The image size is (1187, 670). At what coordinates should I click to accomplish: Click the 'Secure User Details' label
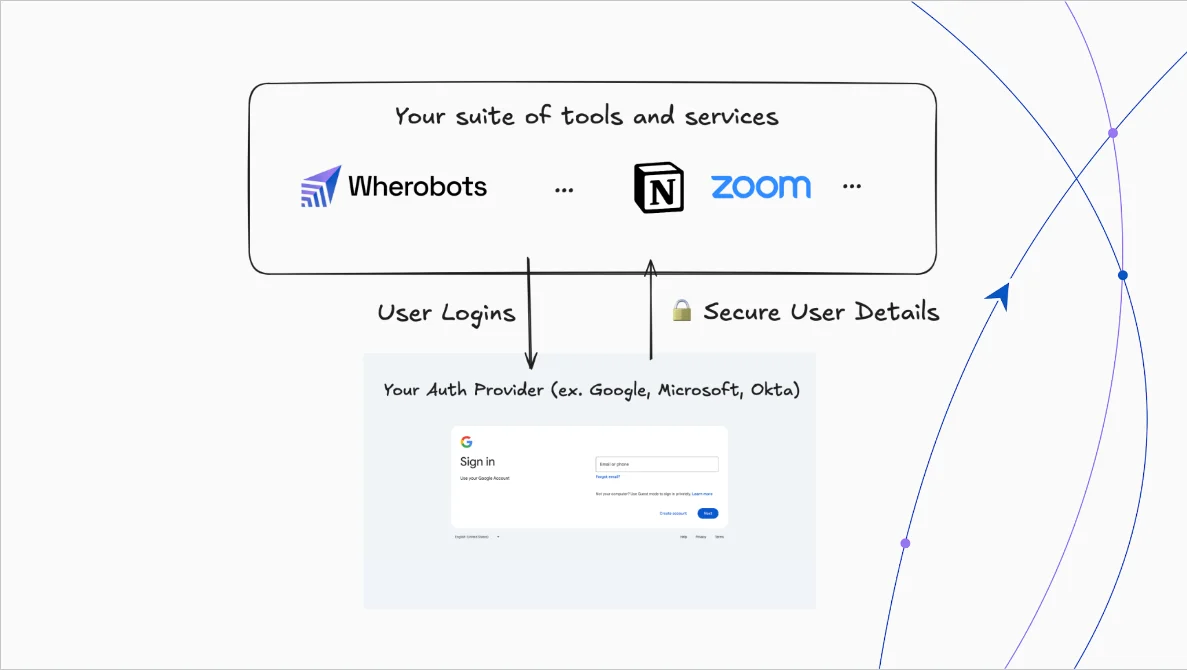coord(821,311)
